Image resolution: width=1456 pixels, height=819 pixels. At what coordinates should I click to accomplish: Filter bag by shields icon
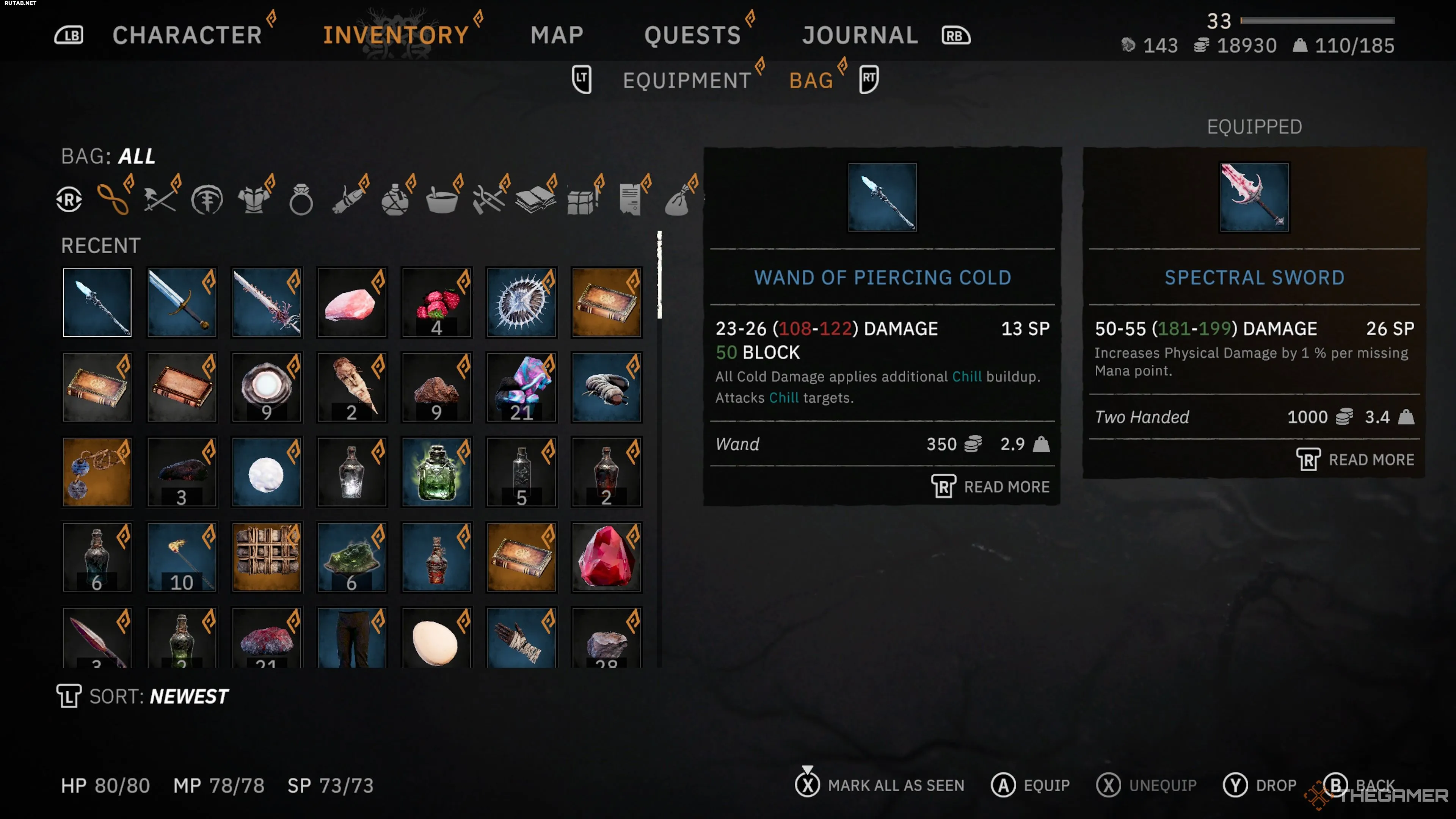point(207,199)
